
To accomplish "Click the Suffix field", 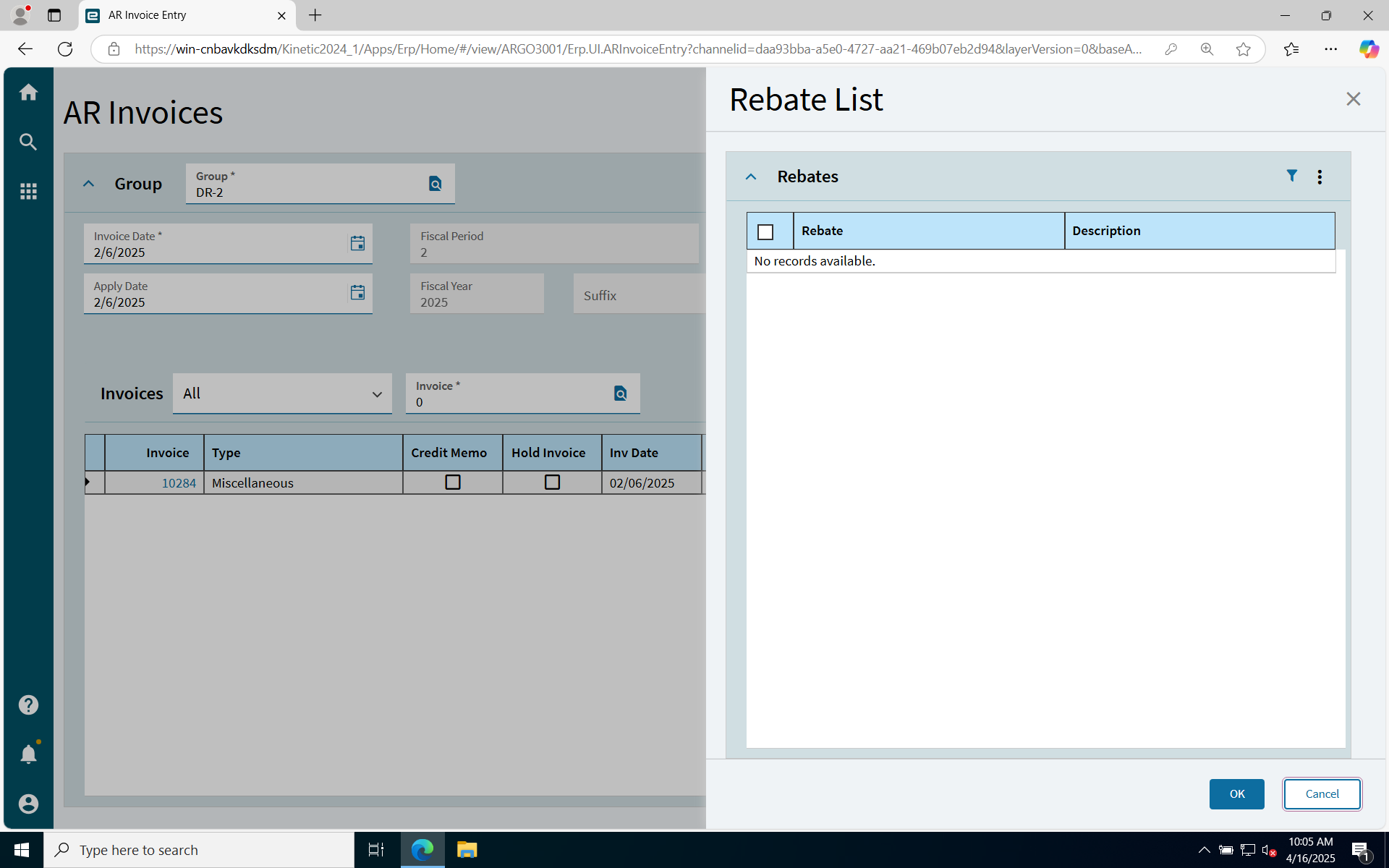I will [640, 294].
